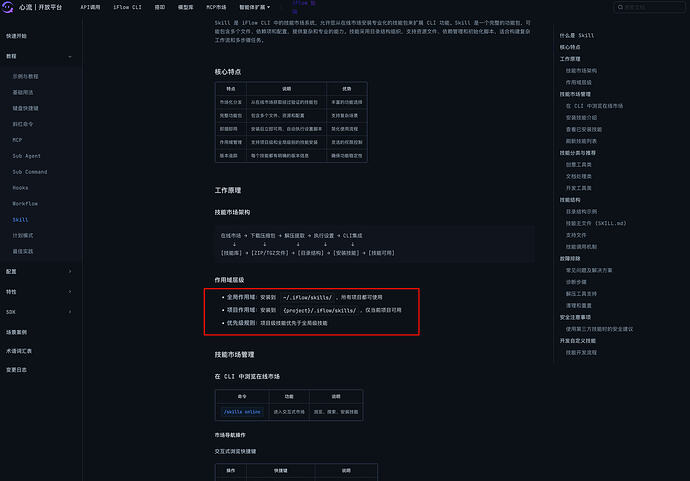Select Workflow in the sidebar
690x481 pixels.
coord(24,203)
